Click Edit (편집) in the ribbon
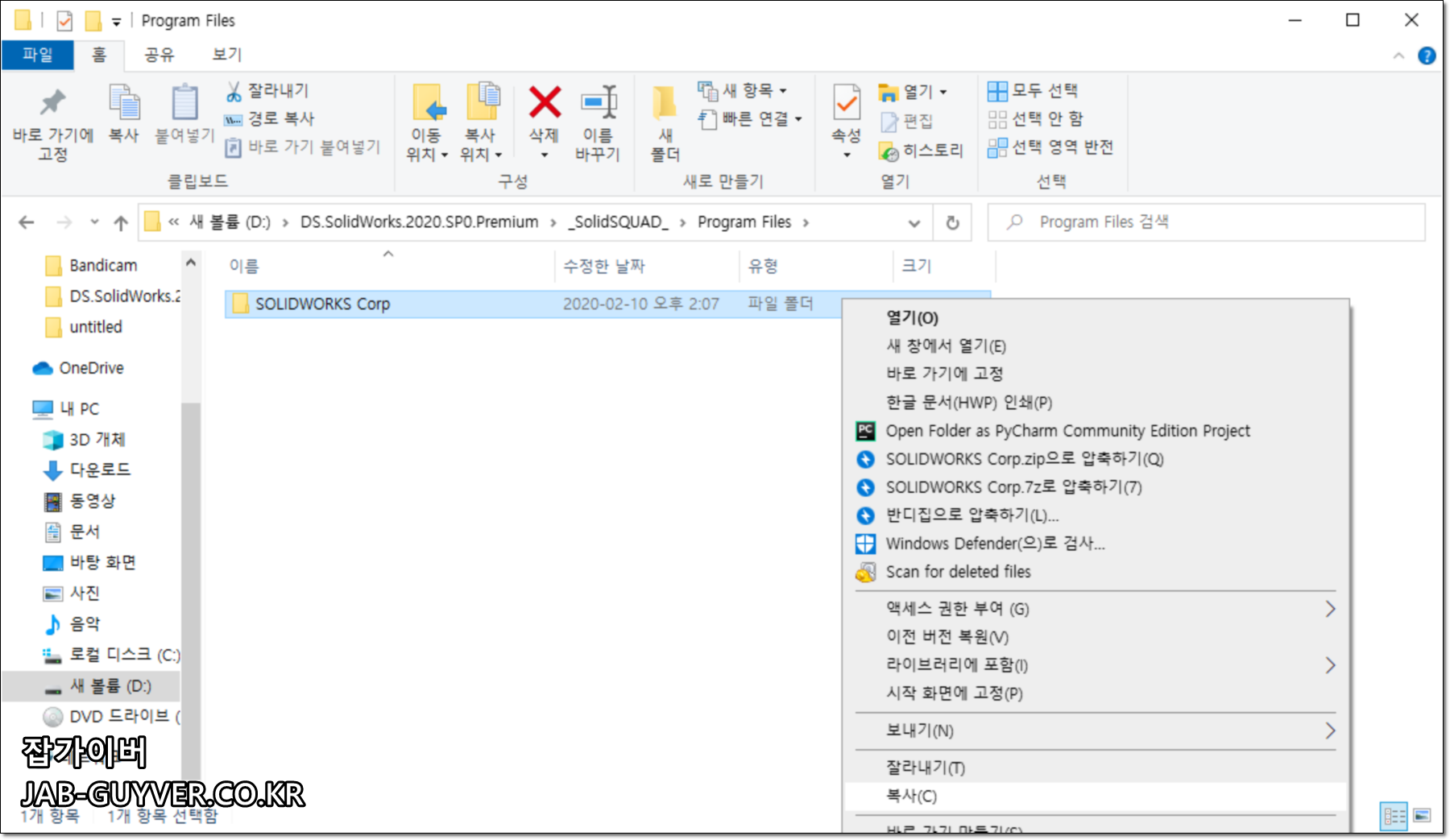1450x840 pixels. click(x=907, y=122)
